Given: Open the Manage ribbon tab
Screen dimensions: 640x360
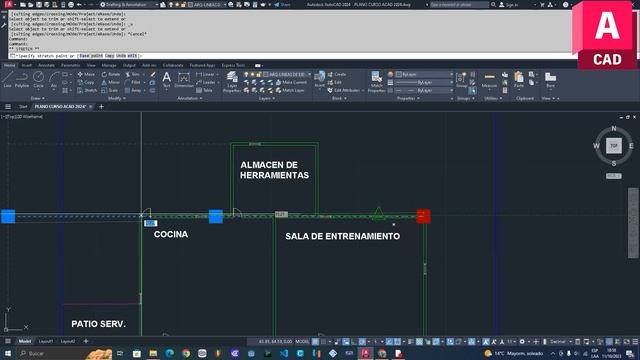Looking at the screenshot, I should 109,65.
